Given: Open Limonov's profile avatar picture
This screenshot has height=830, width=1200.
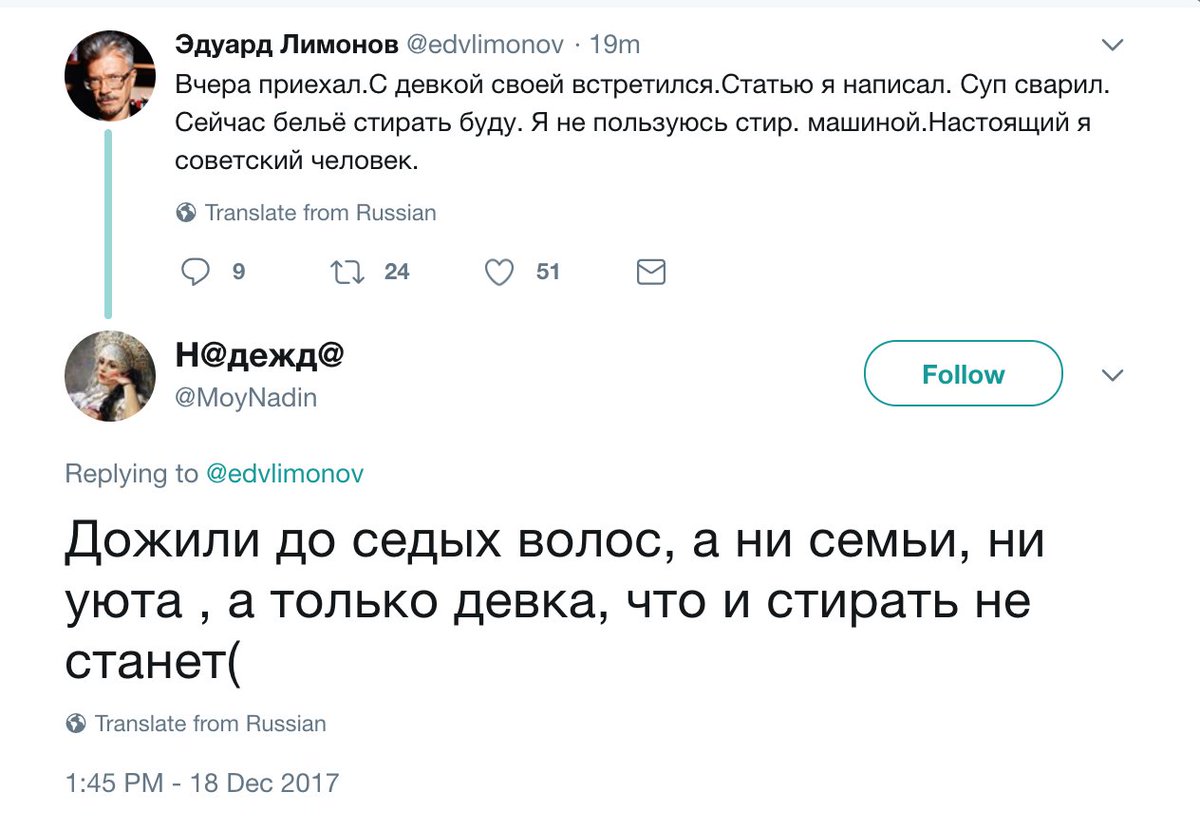Looking at the screenshot, I should (110, 76).
